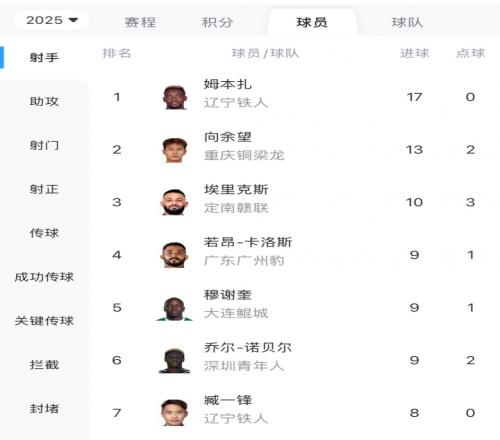Image resolution: width=500 pixels, height=440 pixels.
Task: Open 向余望's avatar photo
Action: pyautogui.click(x=175, y=150)
